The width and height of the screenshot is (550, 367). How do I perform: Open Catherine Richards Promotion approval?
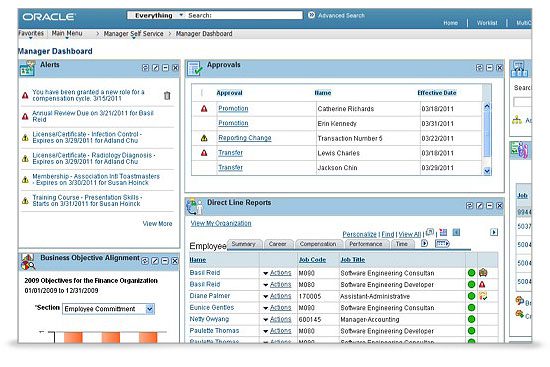click(x=233, y=109)
